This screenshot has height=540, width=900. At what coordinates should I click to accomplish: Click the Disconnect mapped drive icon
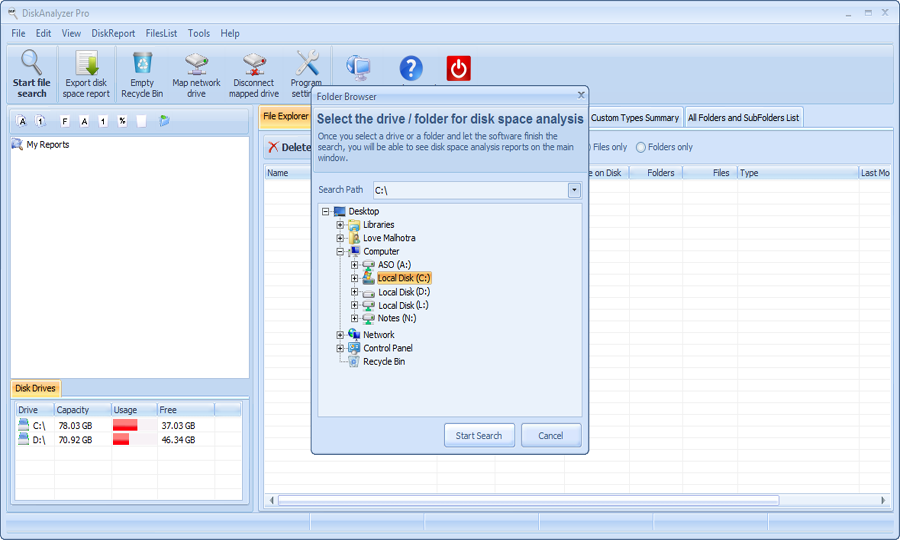254,64
